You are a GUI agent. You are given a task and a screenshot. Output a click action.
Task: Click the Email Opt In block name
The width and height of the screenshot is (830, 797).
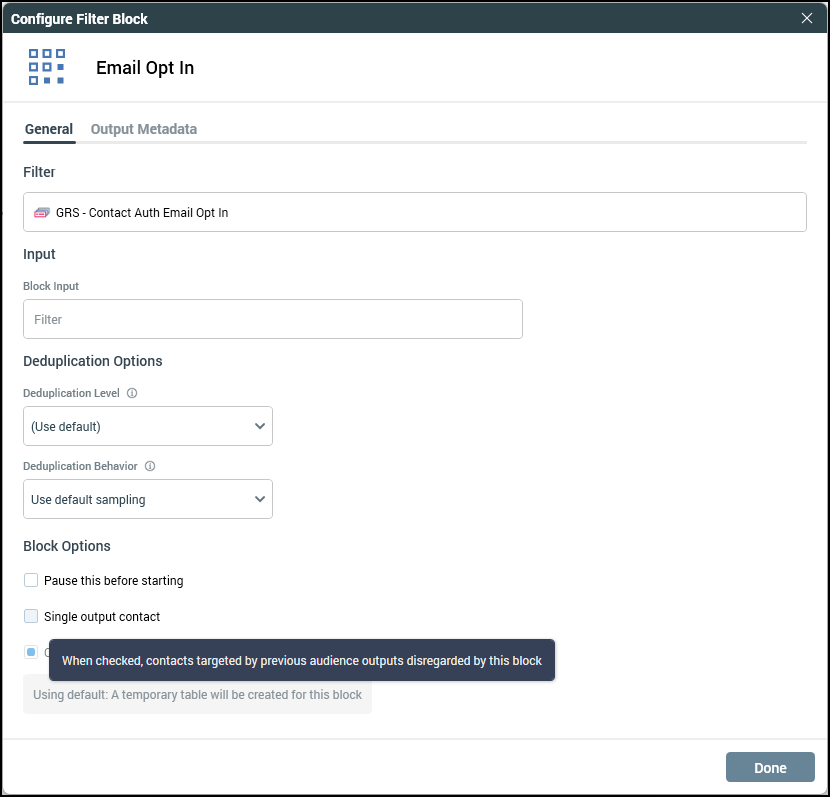coord(145,68)
